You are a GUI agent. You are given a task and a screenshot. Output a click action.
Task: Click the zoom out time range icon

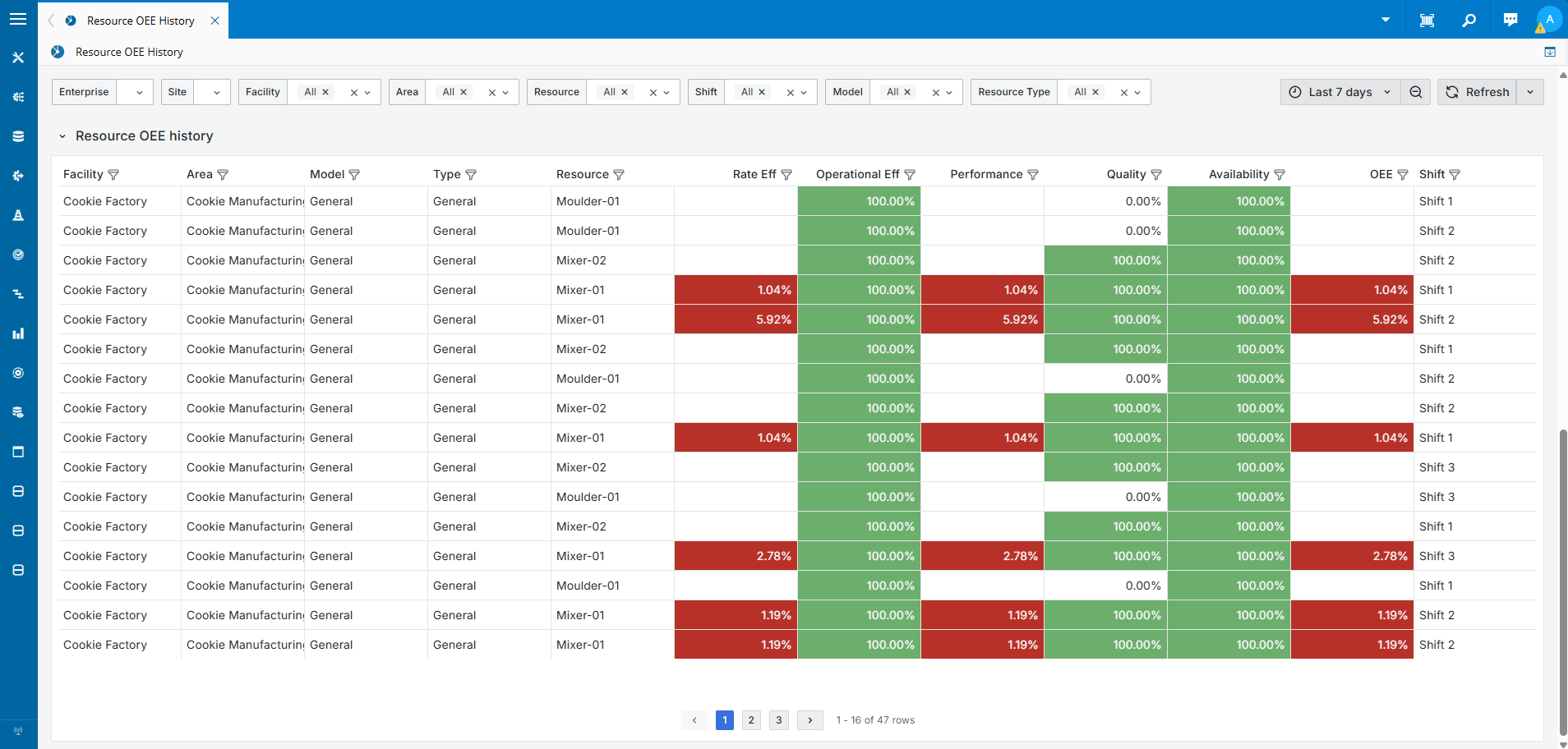[x=1416, y=92]
